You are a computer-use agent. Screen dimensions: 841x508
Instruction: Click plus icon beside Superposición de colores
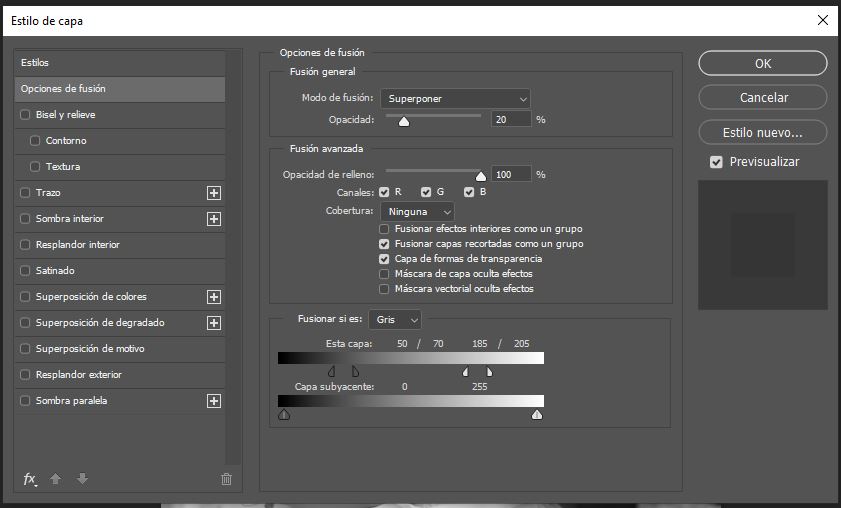tap(214, 297)
